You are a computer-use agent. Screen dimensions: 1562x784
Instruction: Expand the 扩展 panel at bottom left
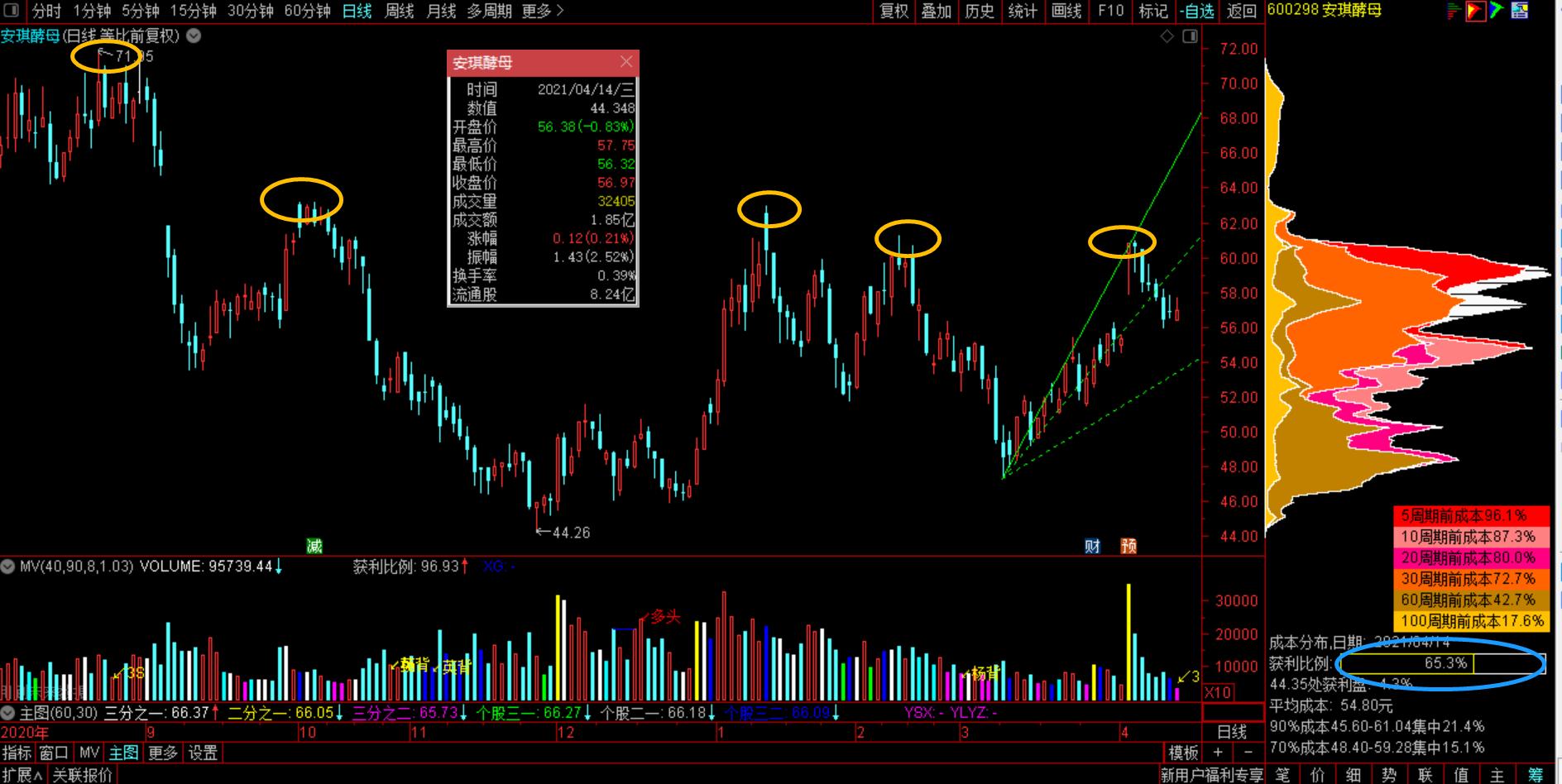pos(22,775)
